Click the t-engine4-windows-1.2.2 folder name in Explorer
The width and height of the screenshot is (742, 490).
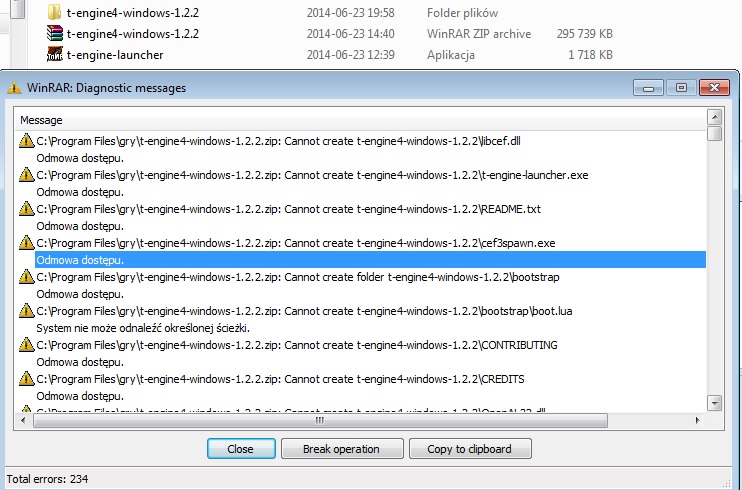click(x=132, y=13)
